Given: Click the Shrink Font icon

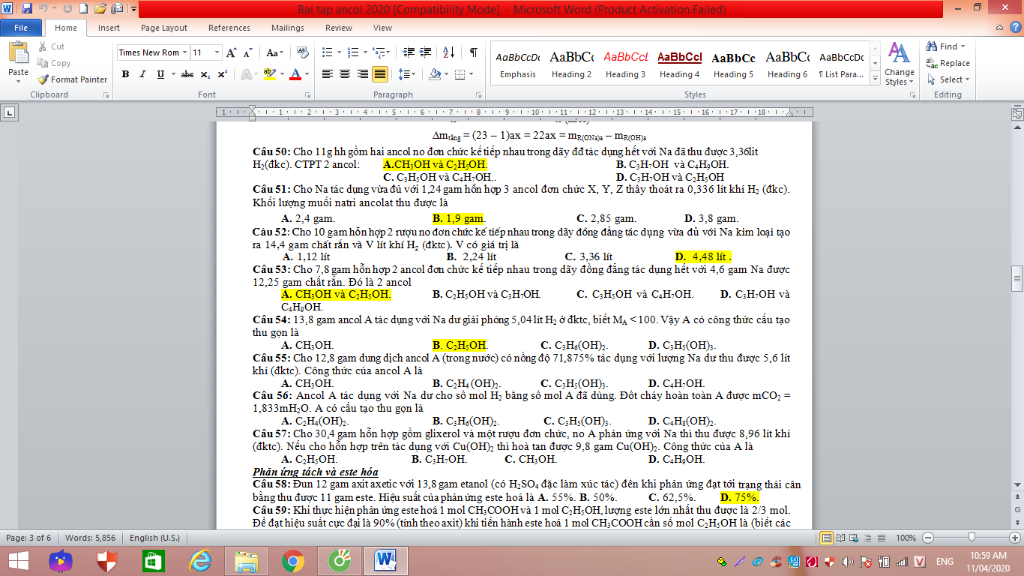Looking at the screenshot, I should (x=248, y=53).
